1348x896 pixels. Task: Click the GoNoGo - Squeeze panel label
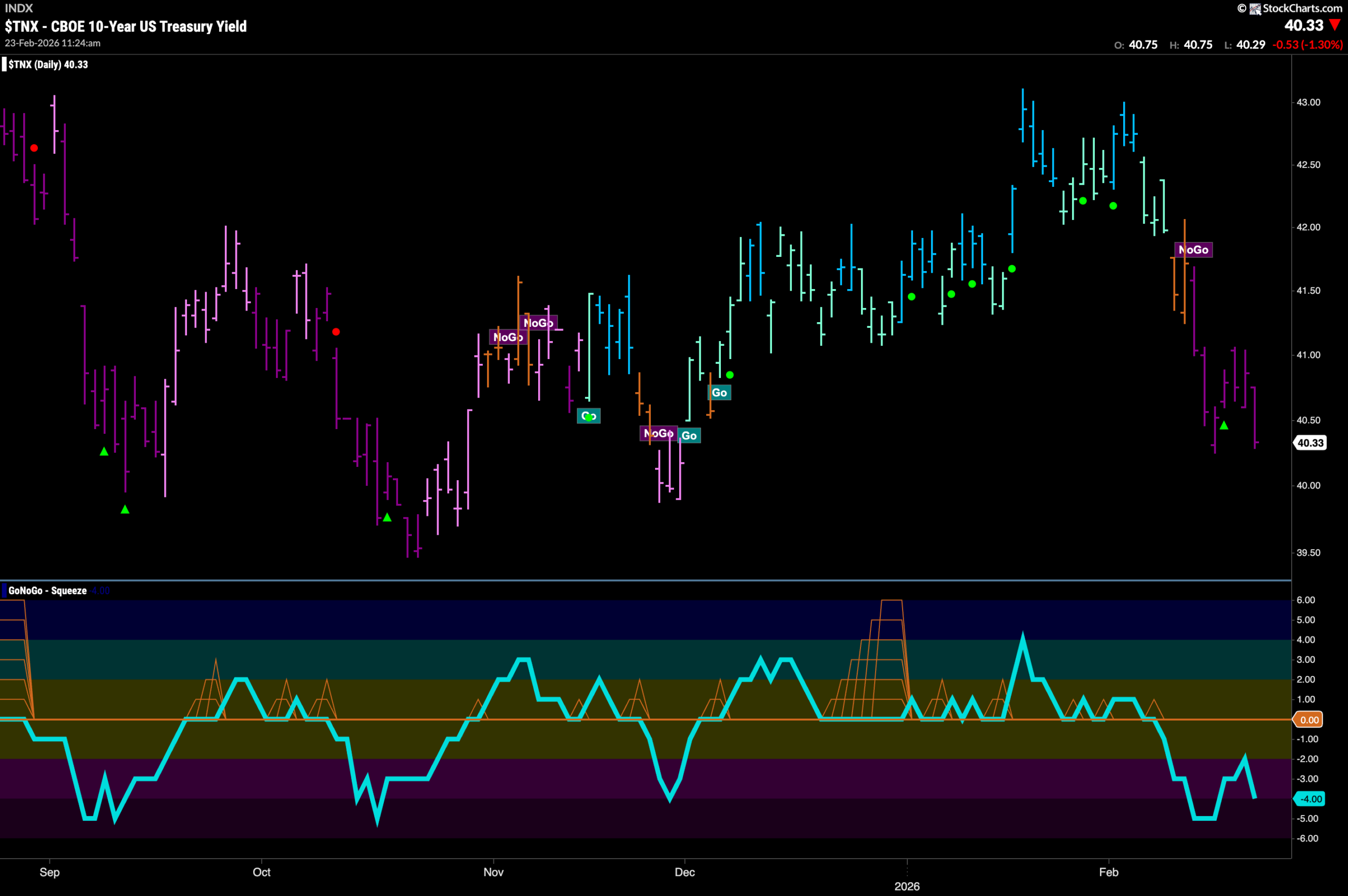tap(47, 590)
